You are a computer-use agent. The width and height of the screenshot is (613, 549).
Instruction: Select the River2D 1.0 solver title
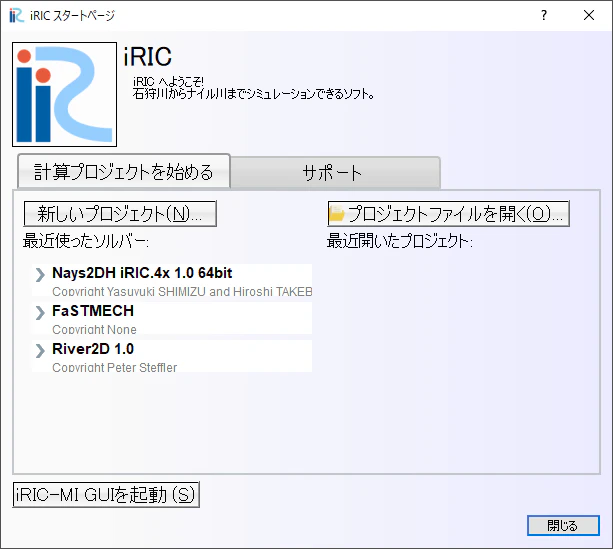click(x=93, y=349)
